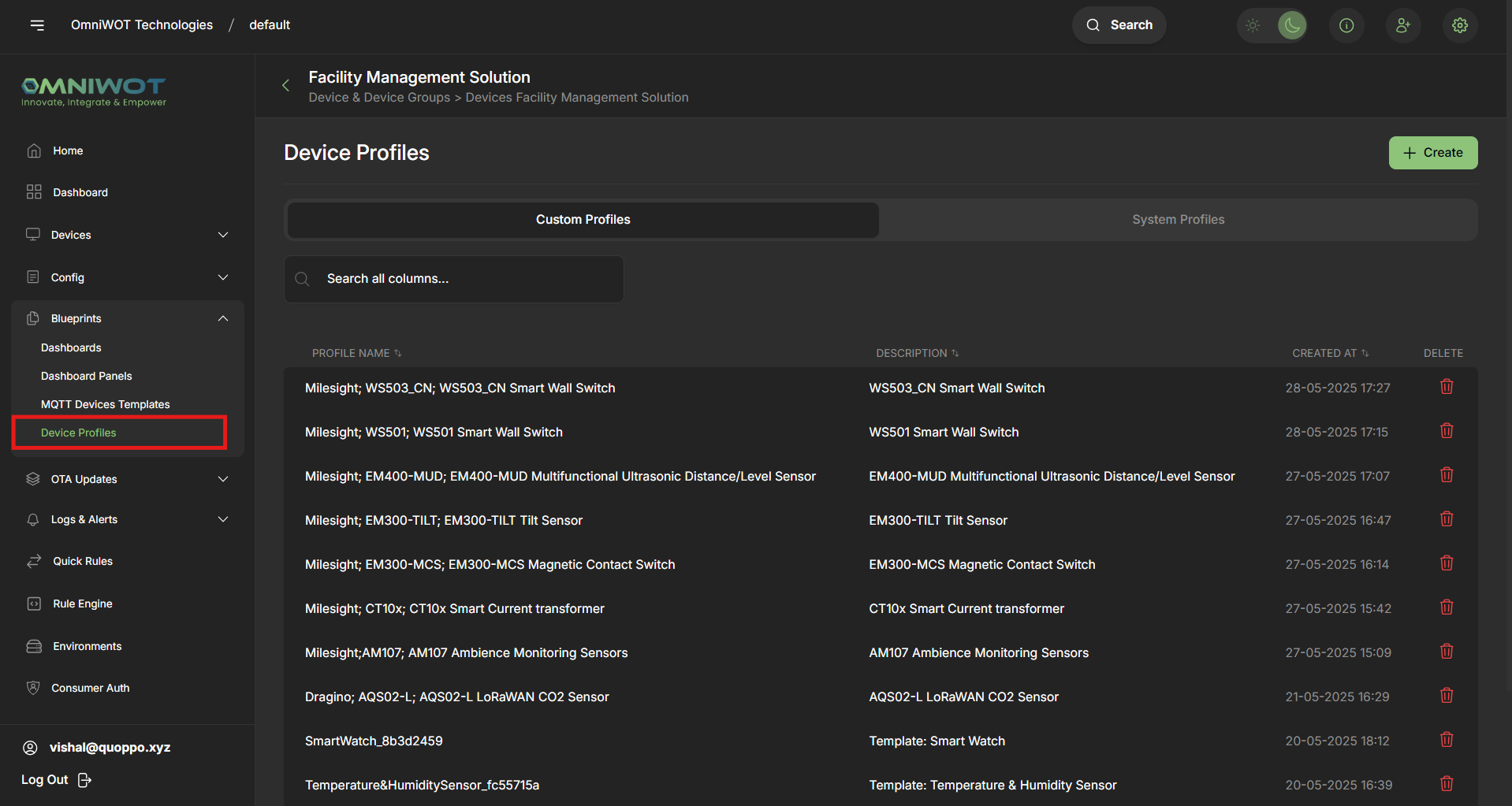Screen dimensions: 1512x806
Task: Open the Devices sidebar icon
Action: pyautogui.click(x=32, y=234)
